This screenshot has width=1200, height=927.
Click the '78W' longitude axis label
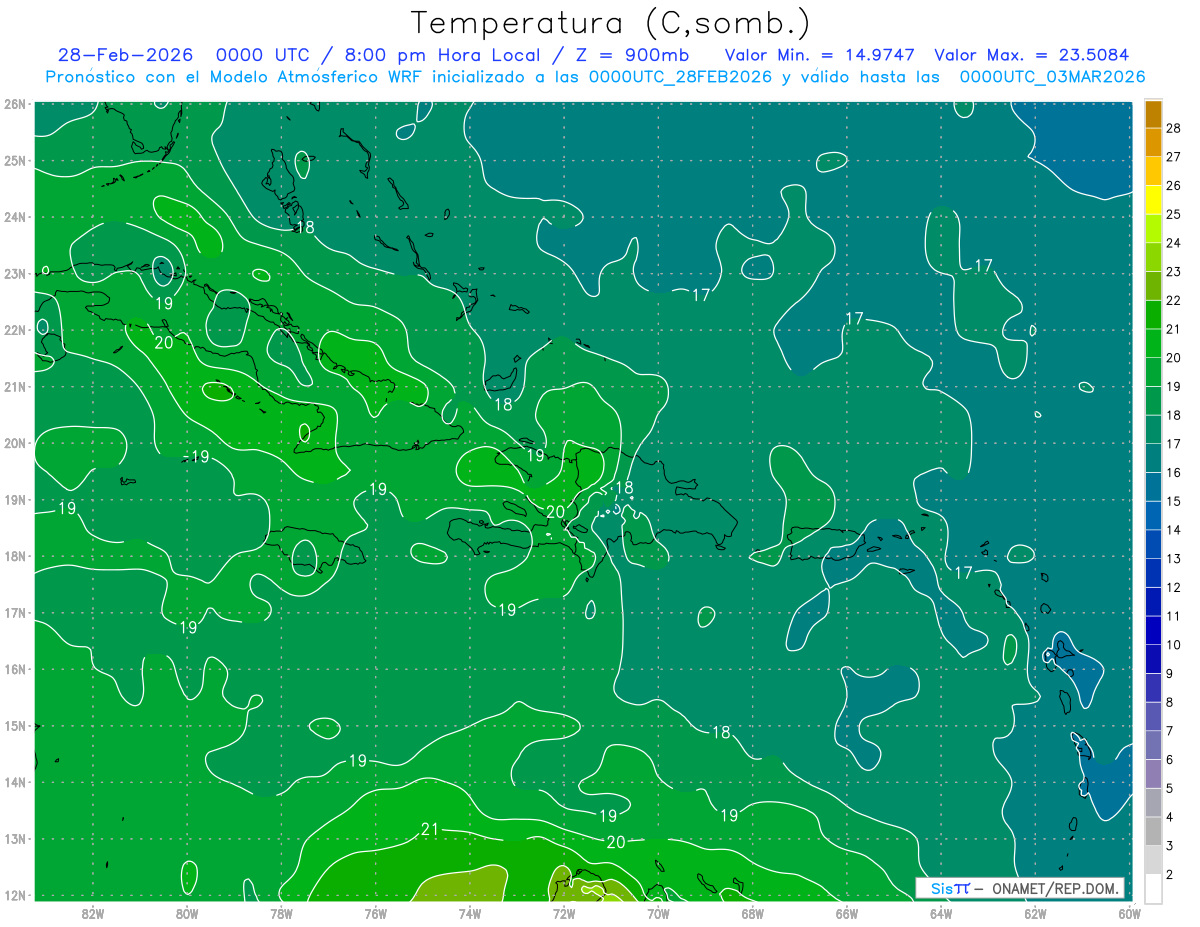pyautogui.click(x=281, y=913)
